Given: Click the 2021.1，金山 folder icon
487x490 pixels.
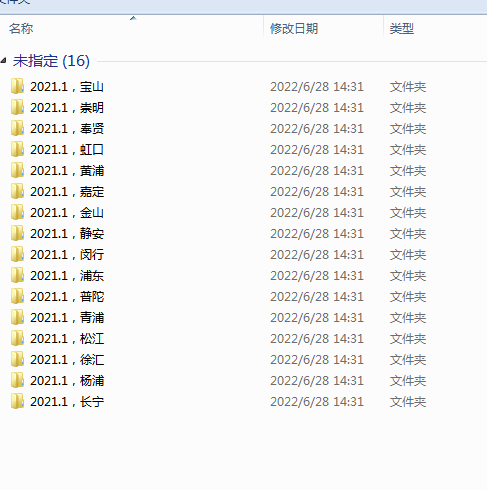Looking at the screenshot, I should (x=17, y=212).
